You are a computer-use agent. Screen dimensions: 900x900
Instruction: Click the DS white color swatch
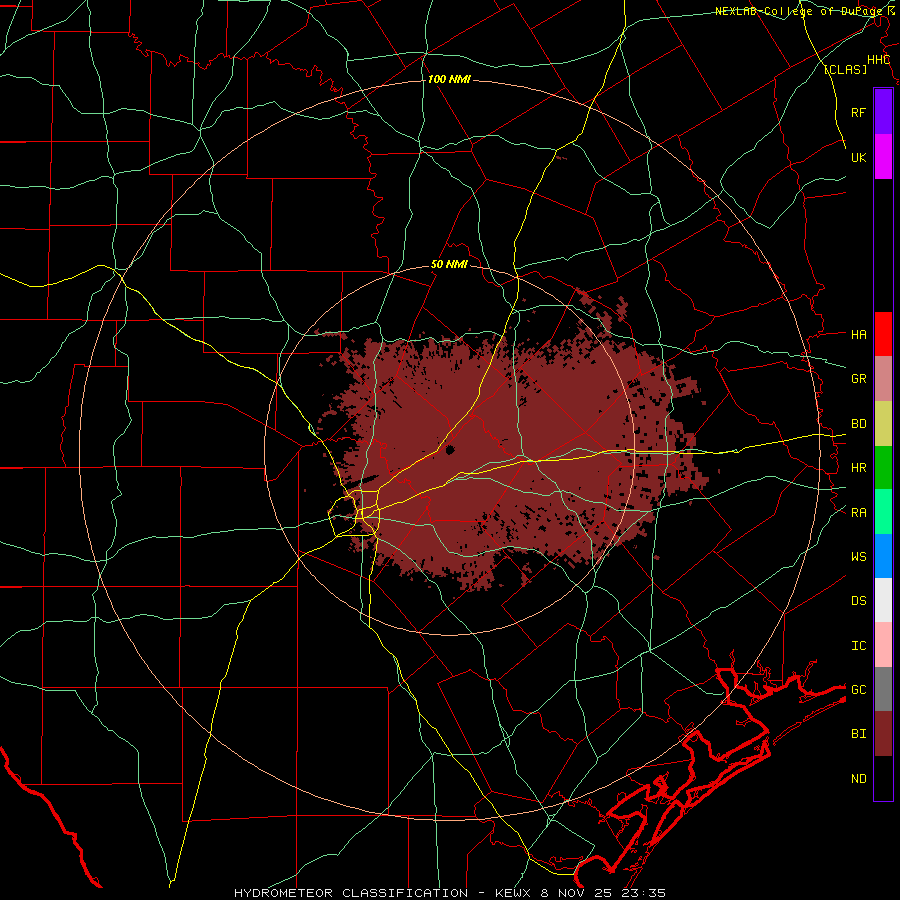883,600
